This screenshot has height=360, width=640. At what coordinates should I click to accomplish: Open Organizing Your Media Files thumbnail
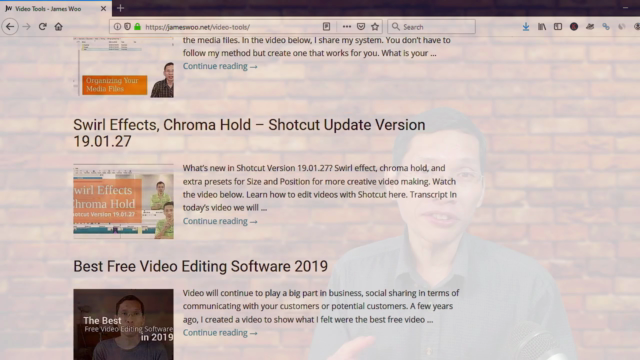click(x=123, y=67)
